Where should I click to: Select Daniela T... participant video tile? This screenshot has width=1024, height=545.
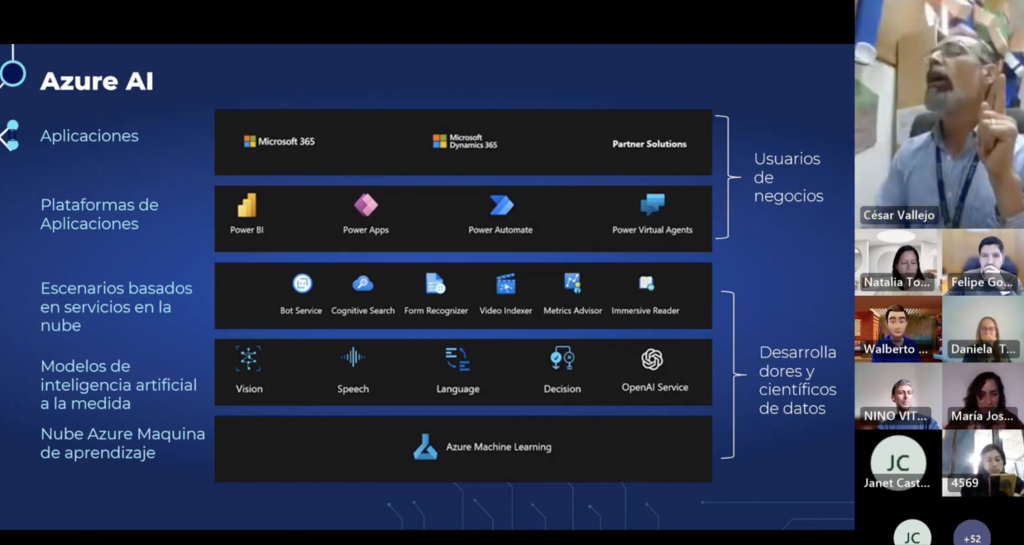coord(983,328)
